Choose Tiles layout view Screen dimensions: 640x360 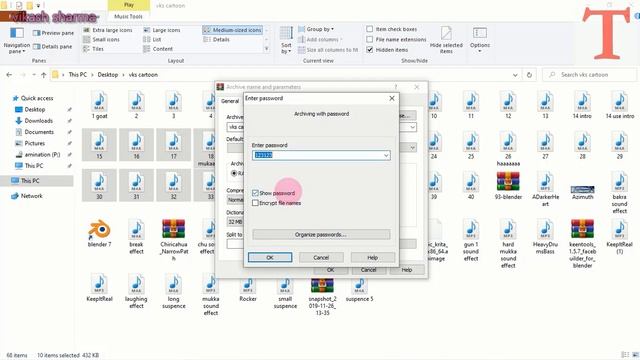[93, 49]
